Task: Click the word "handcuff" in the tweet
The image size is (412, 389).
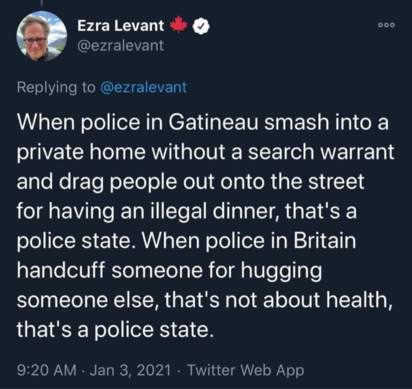Action: (61, 270)
